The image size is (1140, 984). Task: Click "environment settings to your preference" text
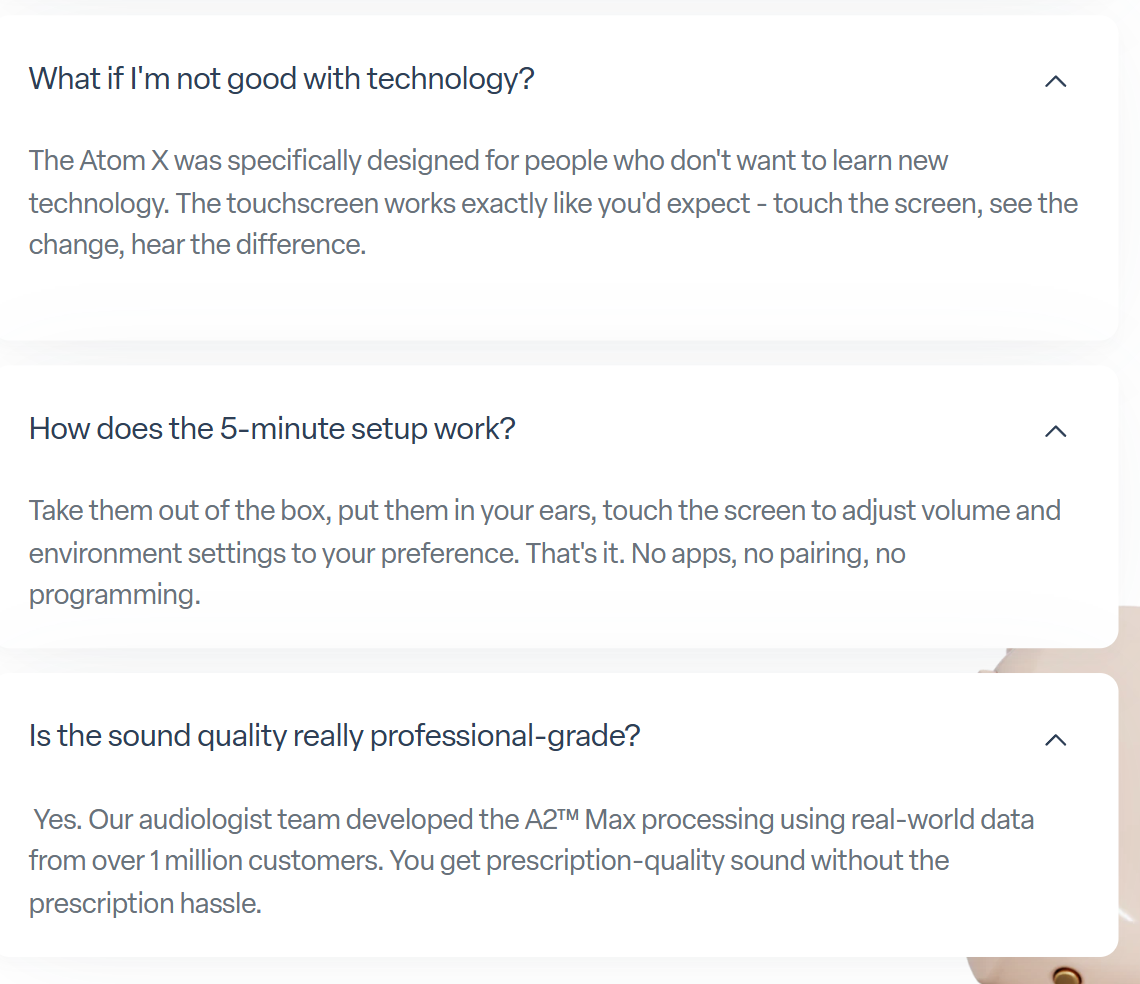point(270,553)
